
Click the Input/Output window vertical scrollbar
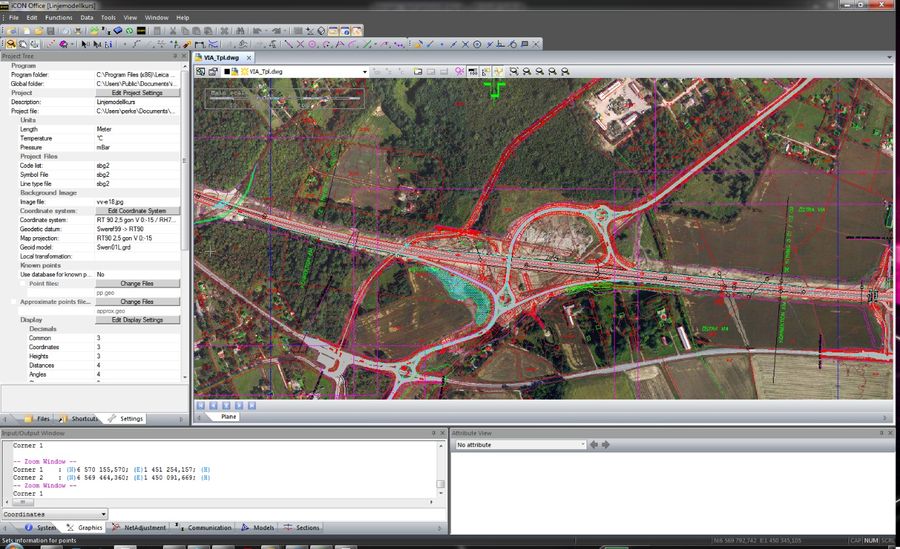point(440,470)
